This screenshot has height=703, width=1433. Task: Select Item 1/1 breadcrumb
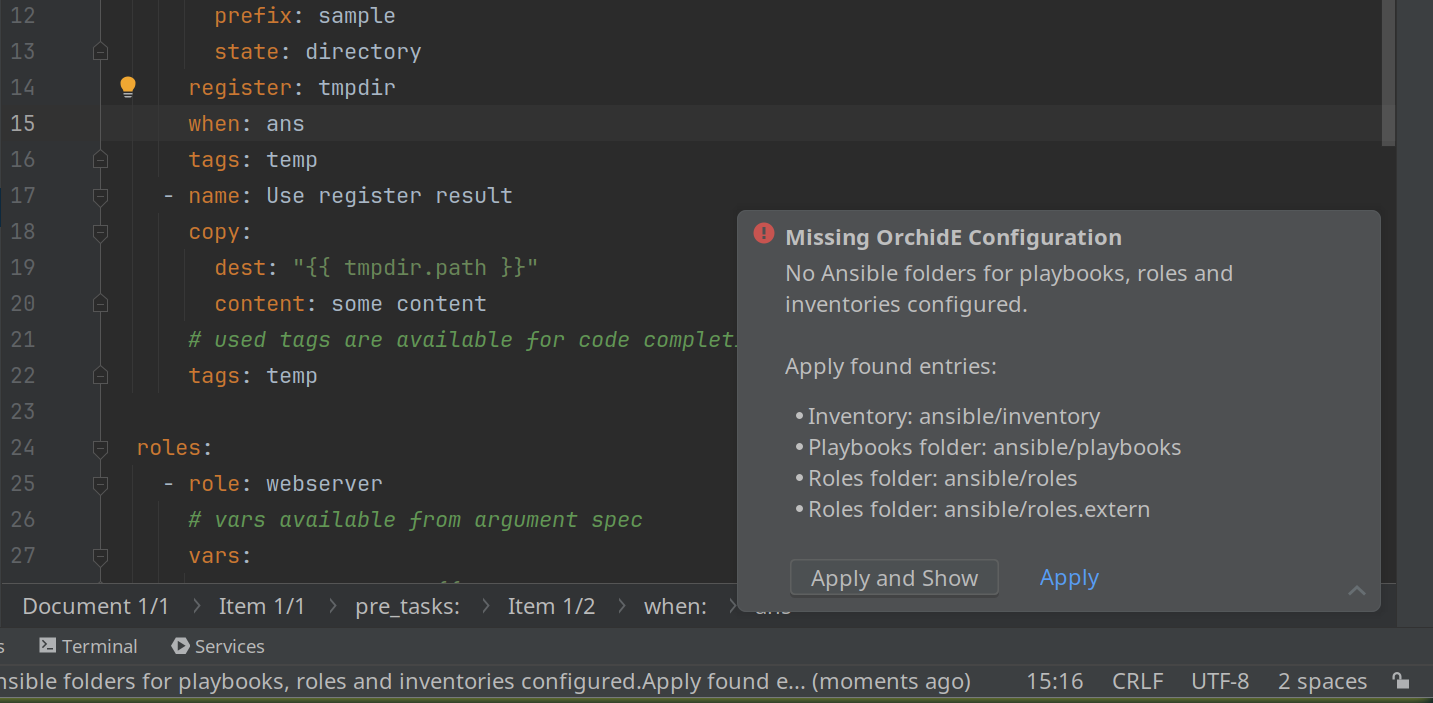tap(262, 606)
